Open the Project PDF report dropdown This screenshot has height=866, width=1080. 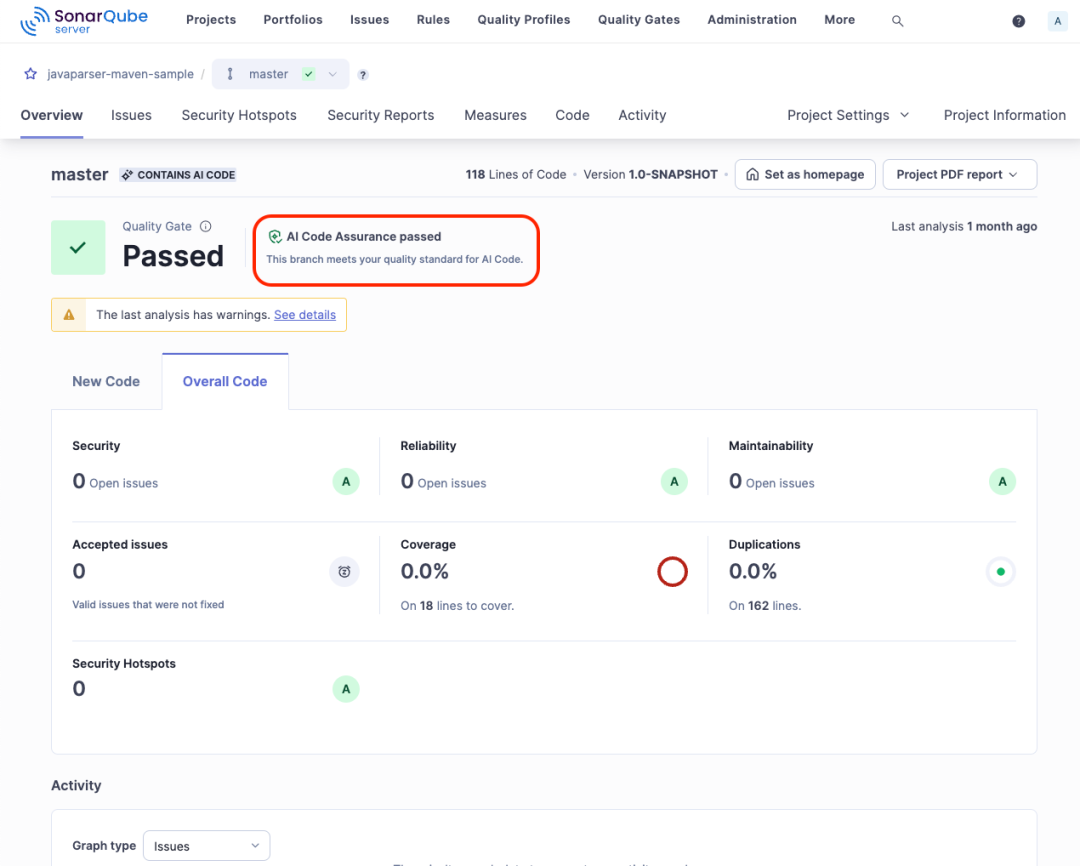point(959,174)
